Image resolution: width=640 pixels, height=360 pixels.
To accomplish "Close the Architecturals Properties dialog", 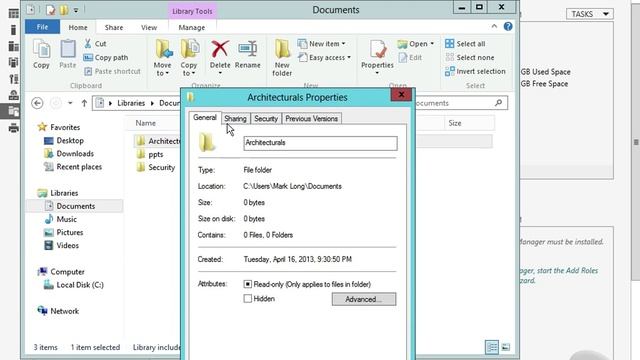I will (401, 95).
